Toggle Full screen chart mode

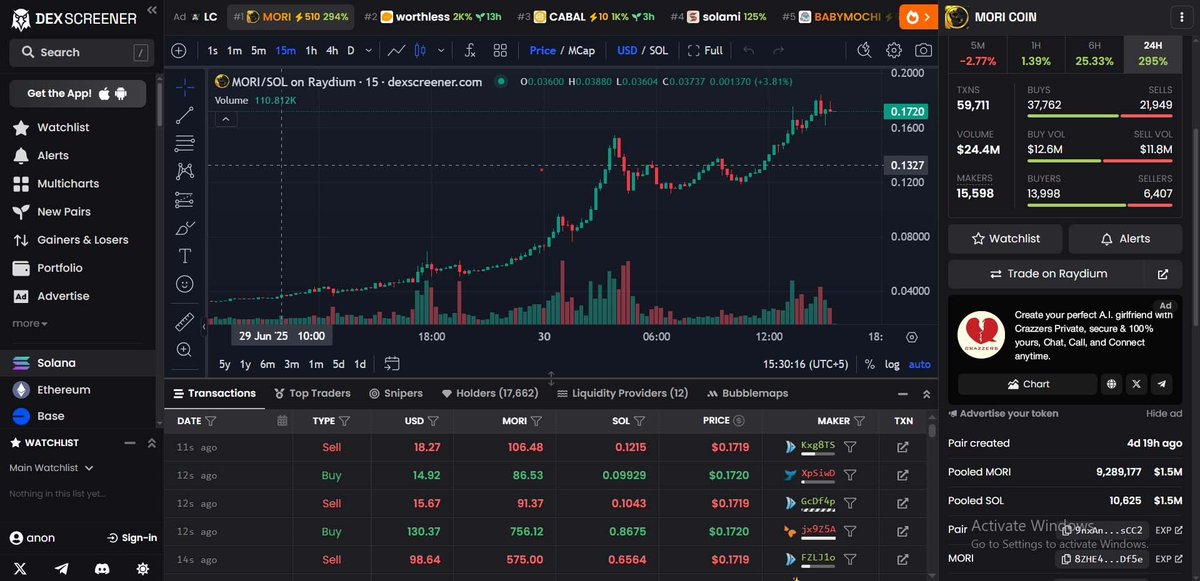point(705,50)
